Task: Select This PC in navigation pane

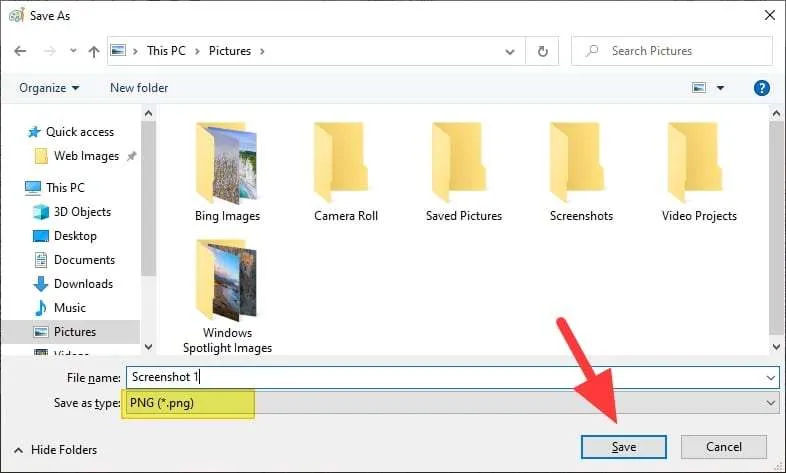Action: tap(65, 188)
